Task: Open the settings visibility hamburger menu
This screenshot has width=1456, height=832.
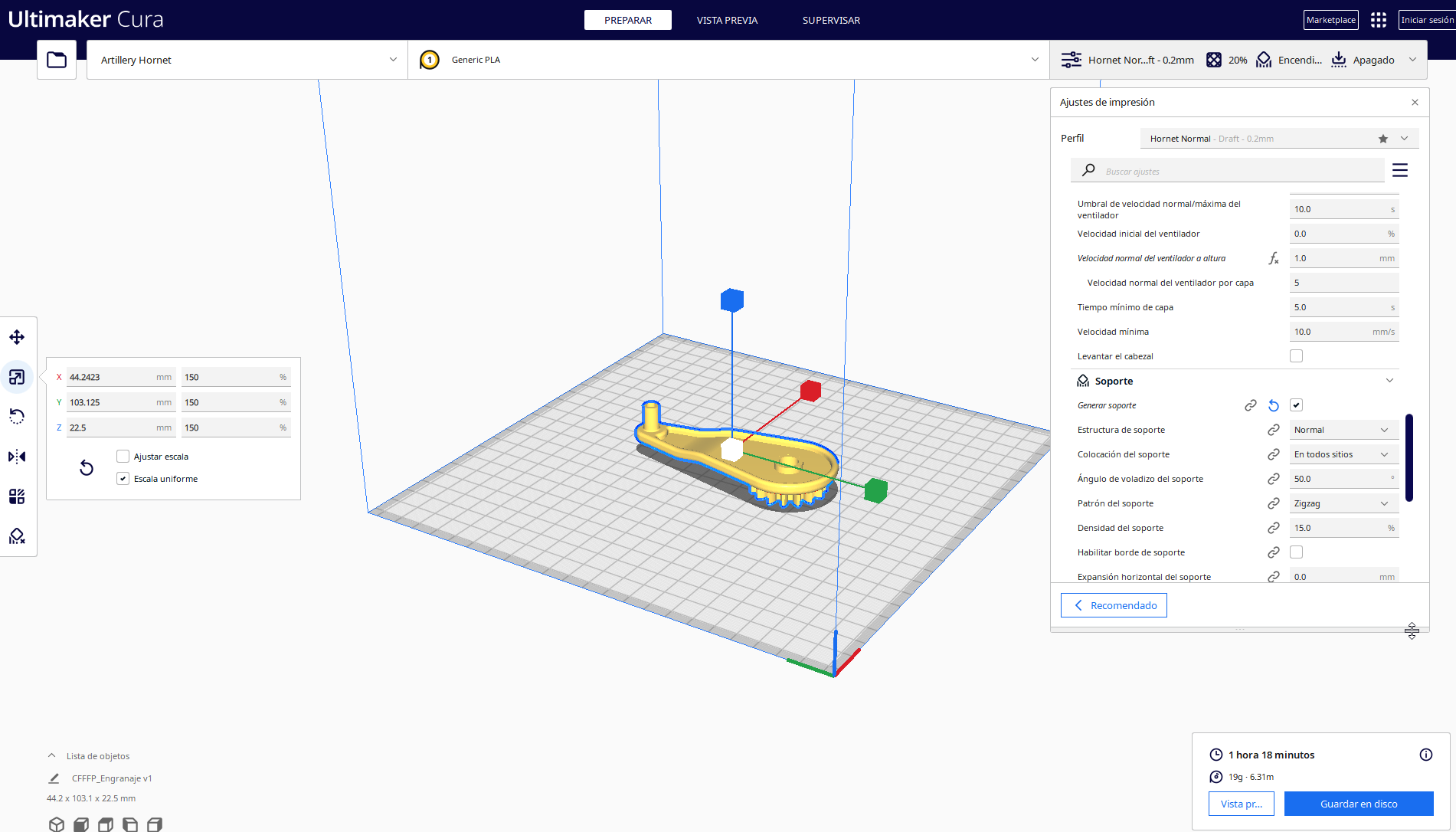Action: tap(1400, 170)
